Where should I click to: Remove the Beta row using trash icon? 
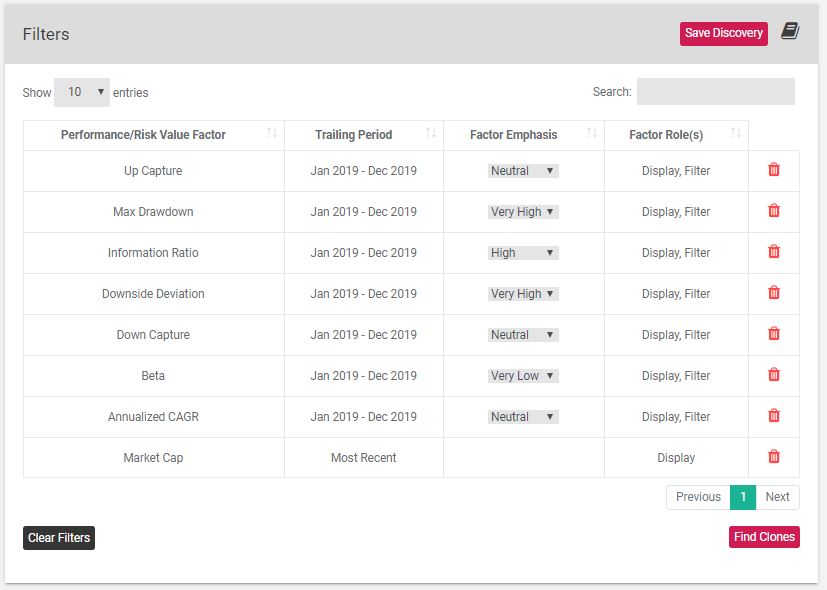click(x=774, y=375)
